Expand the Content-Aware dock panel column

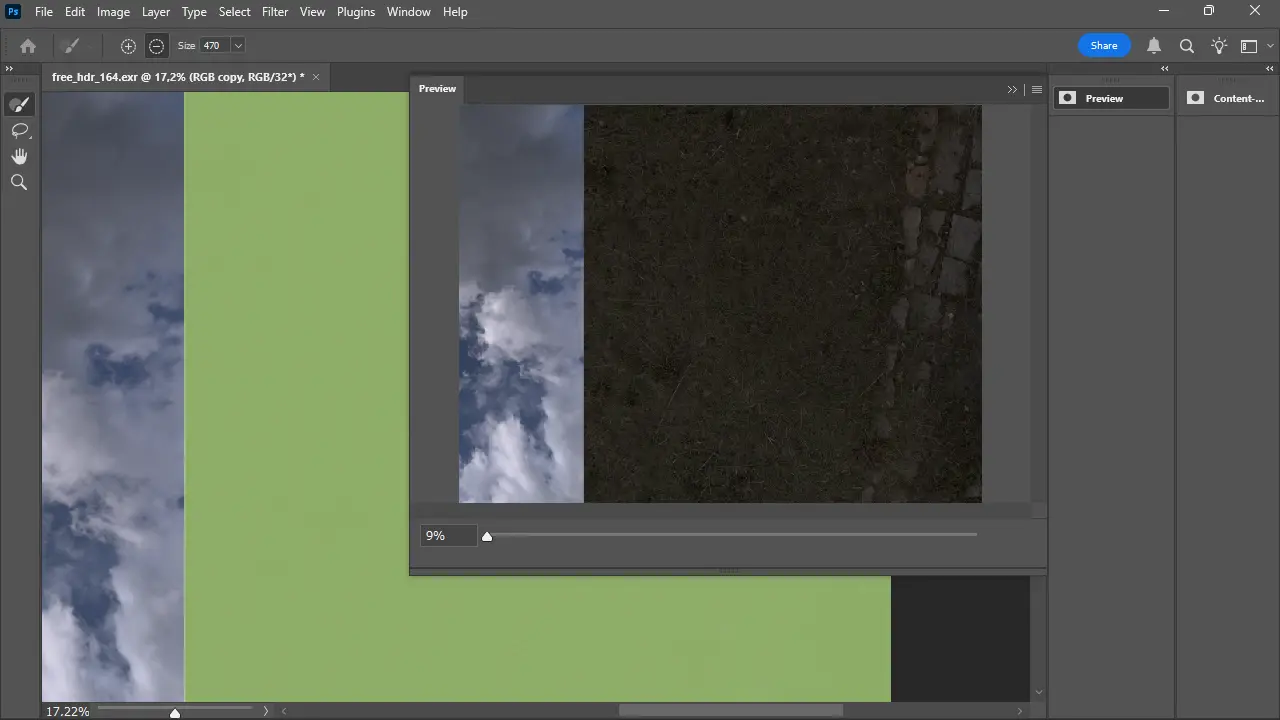click(1272, 68)
